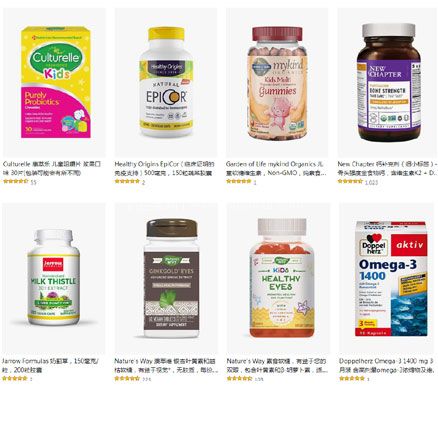The height and width of the screenshot is (430, 438).
Task: Open the Jarrow Milk Thistle bottle image
Action: [53, 277]
